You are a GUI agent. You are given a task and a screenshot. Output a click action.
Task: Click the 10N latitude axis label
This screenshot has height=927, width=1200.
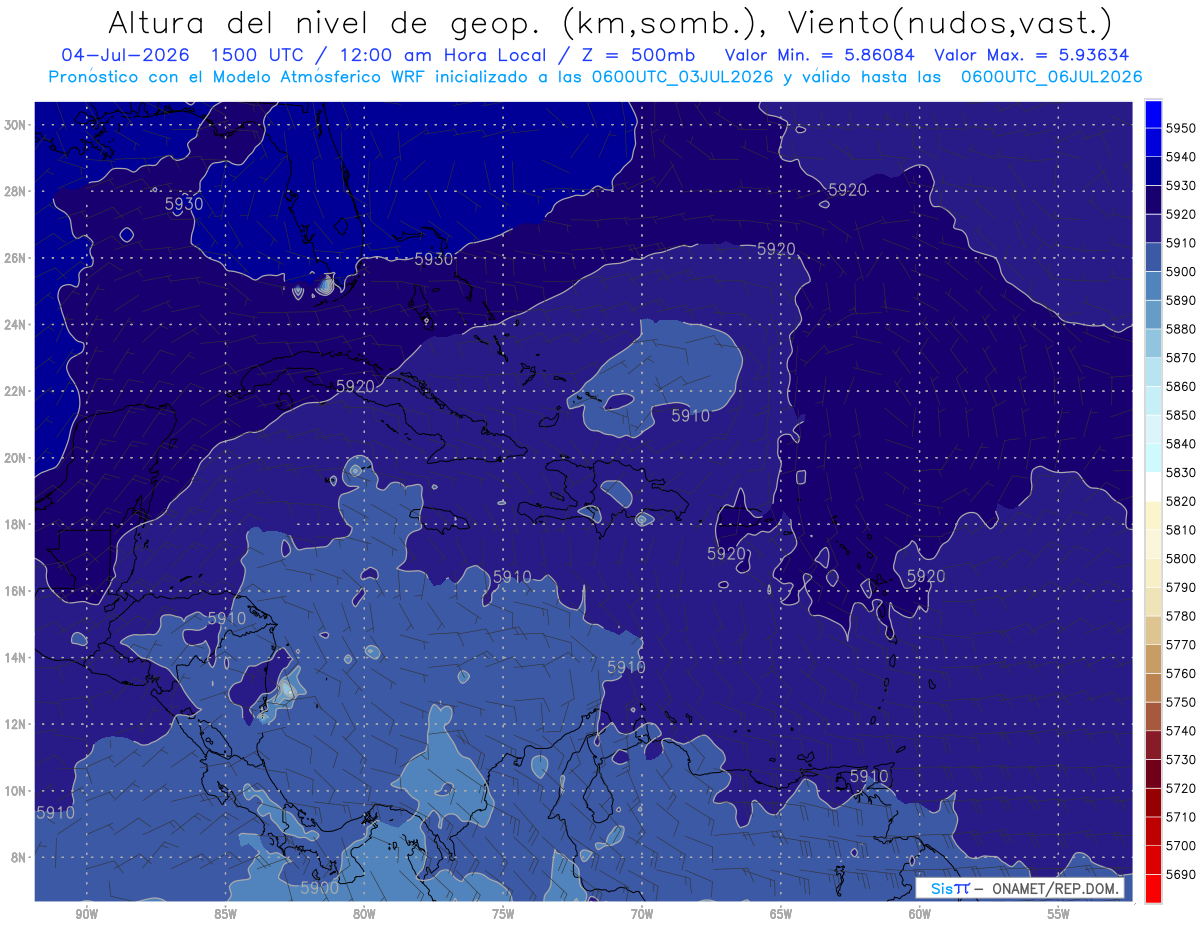17,790
